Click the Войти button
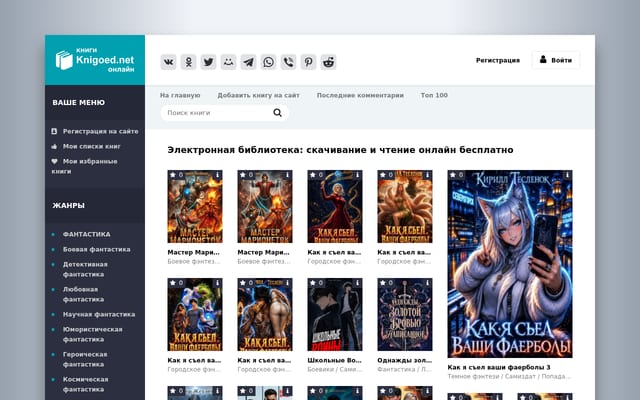Image resolution: width=640 pixels, height=400 pixels. coord(556,60)
